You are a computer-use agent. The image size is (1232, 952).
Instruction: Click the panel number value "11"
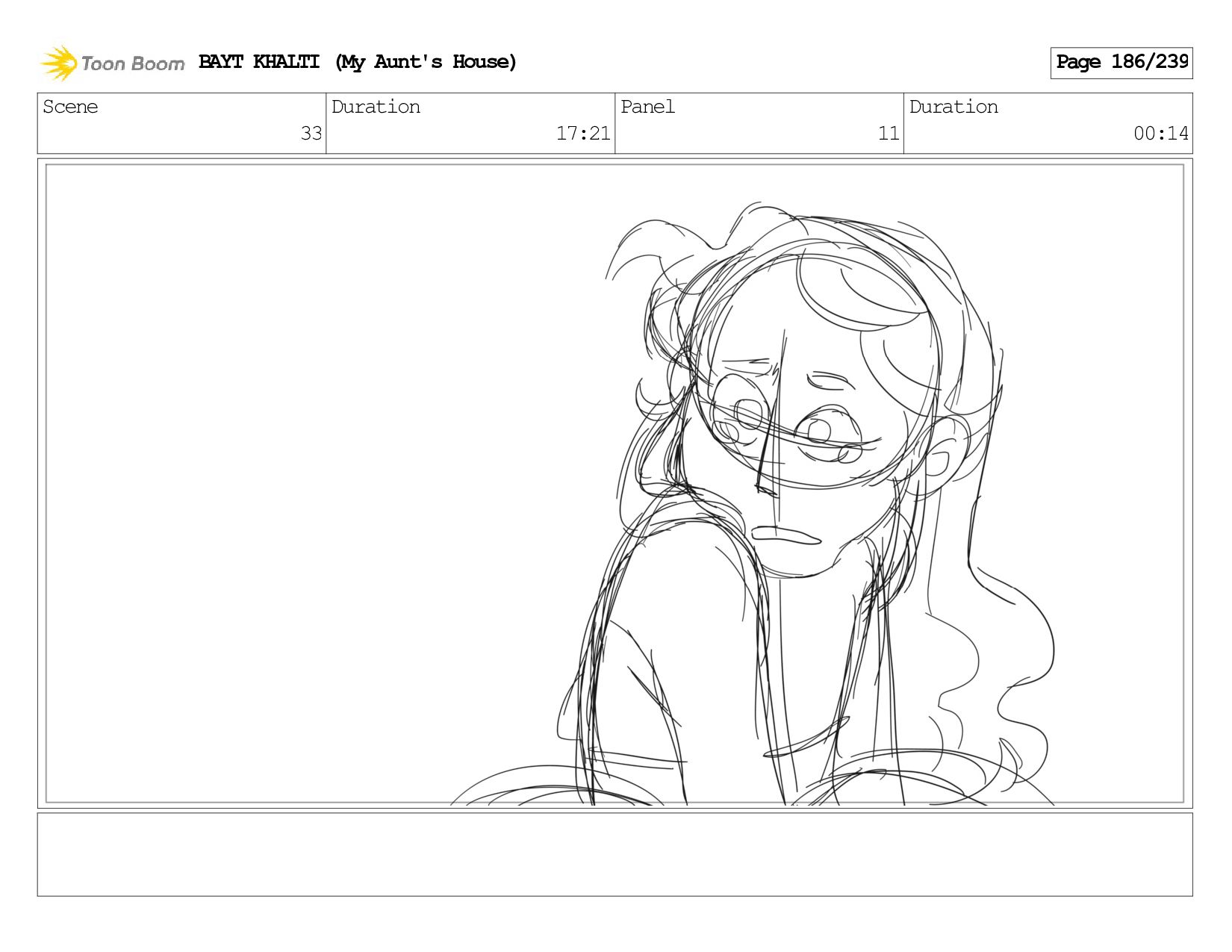[889, 134]
